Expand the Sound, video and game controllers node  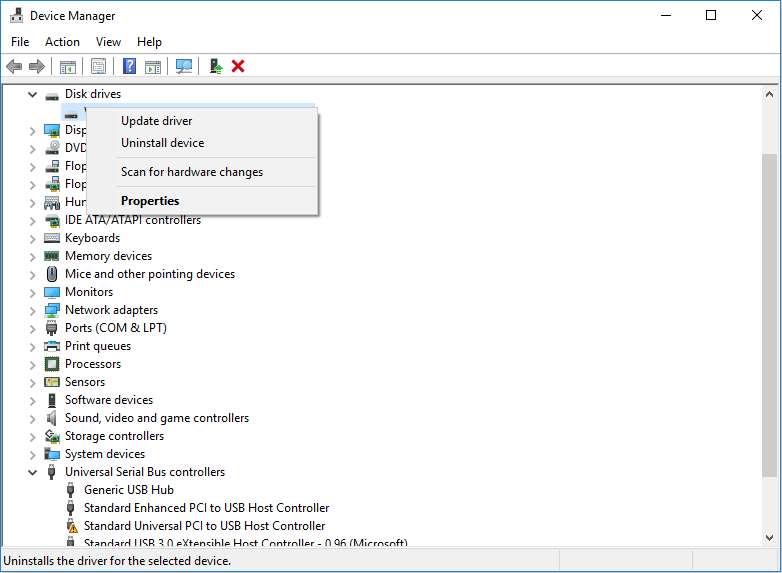pyautogui.click(x=32, y=418)
